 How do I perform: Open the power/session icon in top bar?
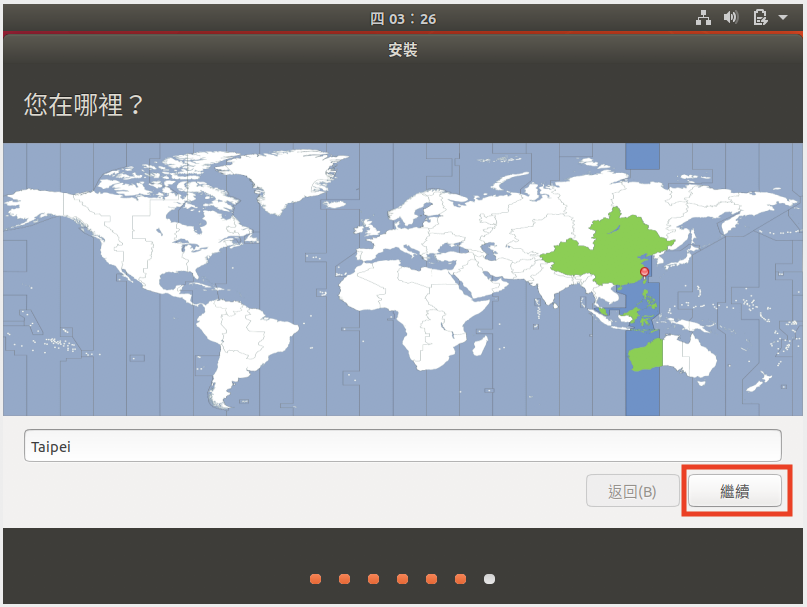[761, 18]
